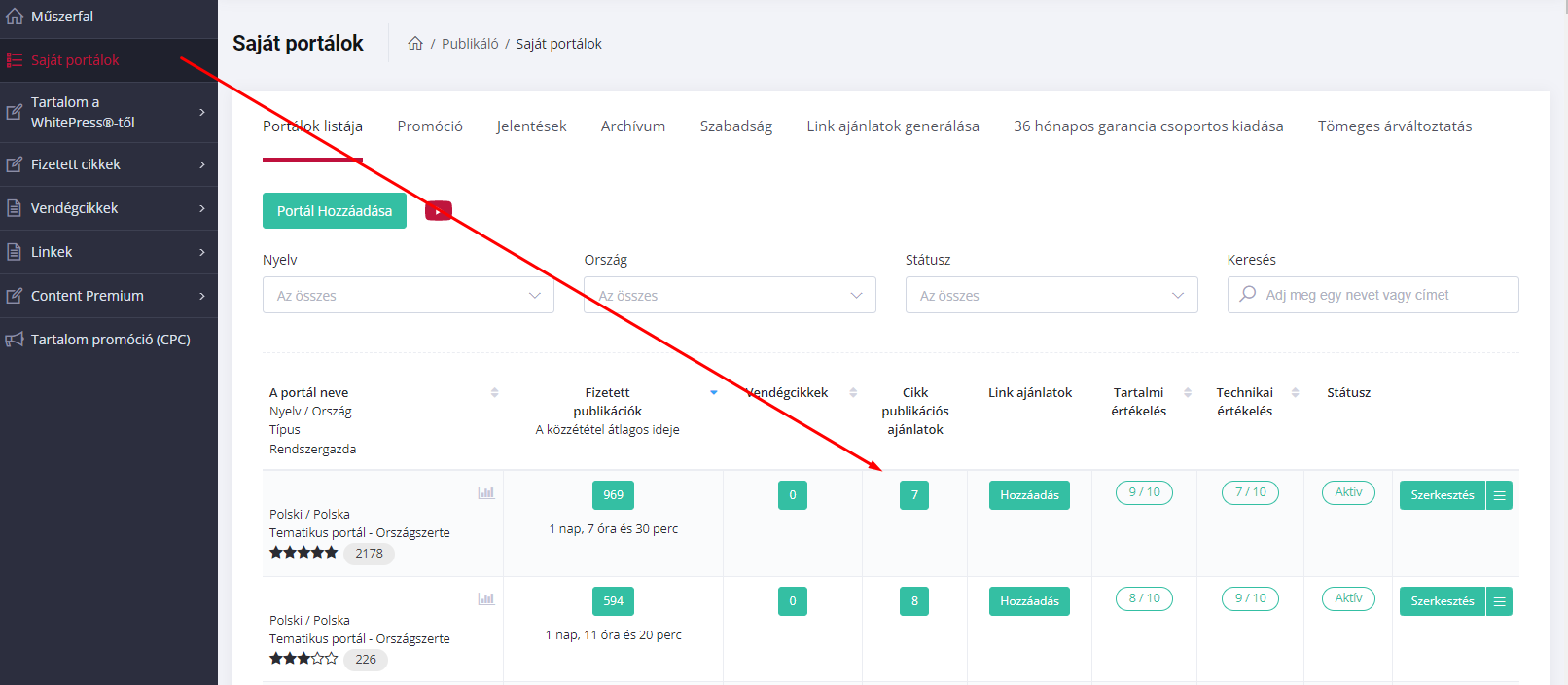Image resolution: width=1568 pixels, height=685 pixels.
Task: Sort by Tartalmi értékelés column arrows
Action: [1188, 392]
